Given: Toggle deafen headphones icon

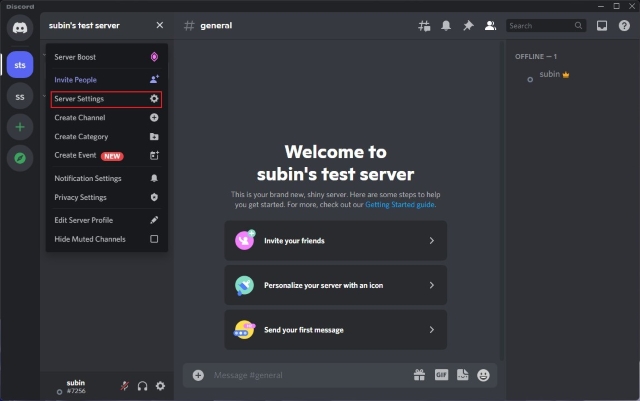Looking at the screenshot, I should [142, 385].
